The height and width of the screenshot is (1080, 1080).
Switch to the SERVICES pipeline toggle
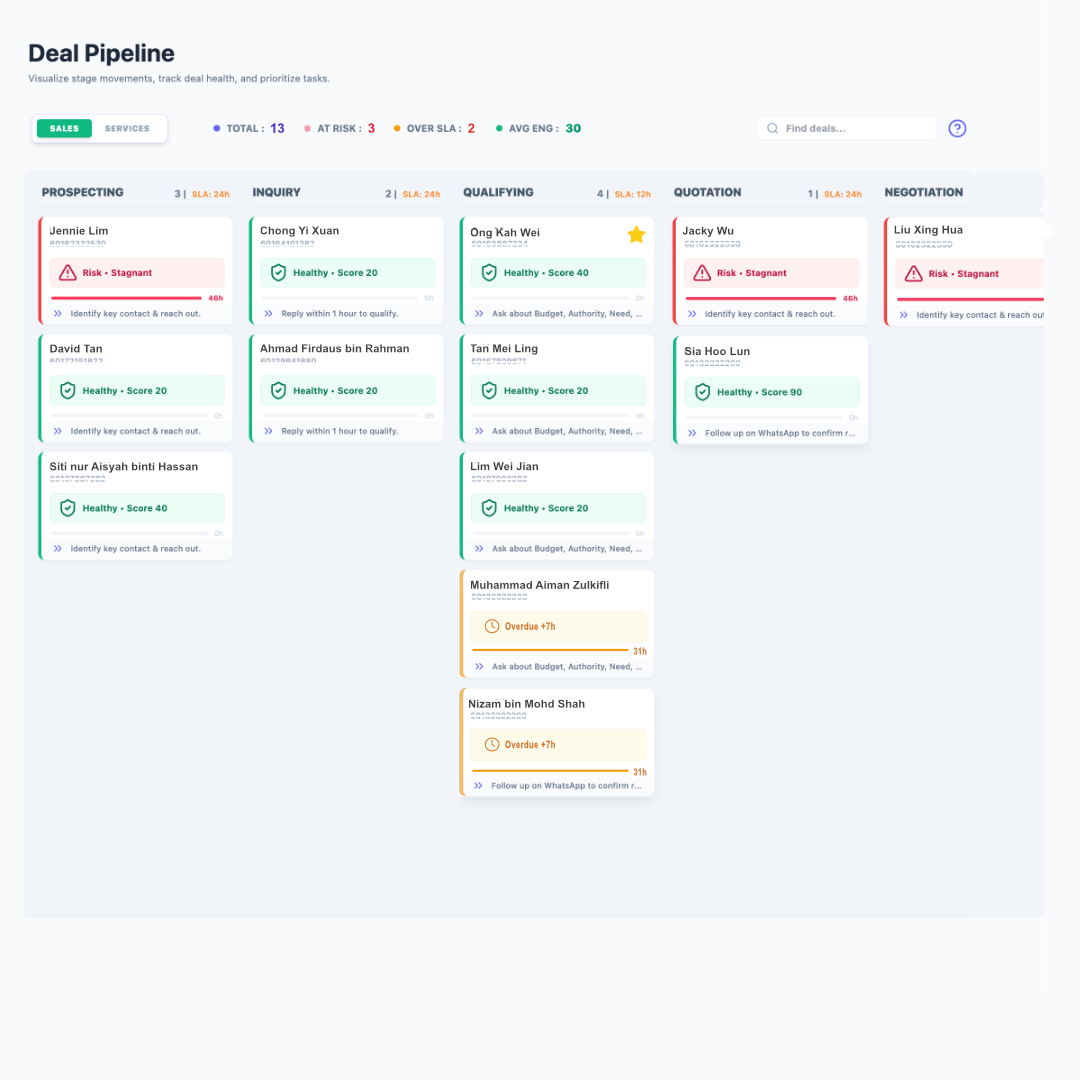pos(127,128)
